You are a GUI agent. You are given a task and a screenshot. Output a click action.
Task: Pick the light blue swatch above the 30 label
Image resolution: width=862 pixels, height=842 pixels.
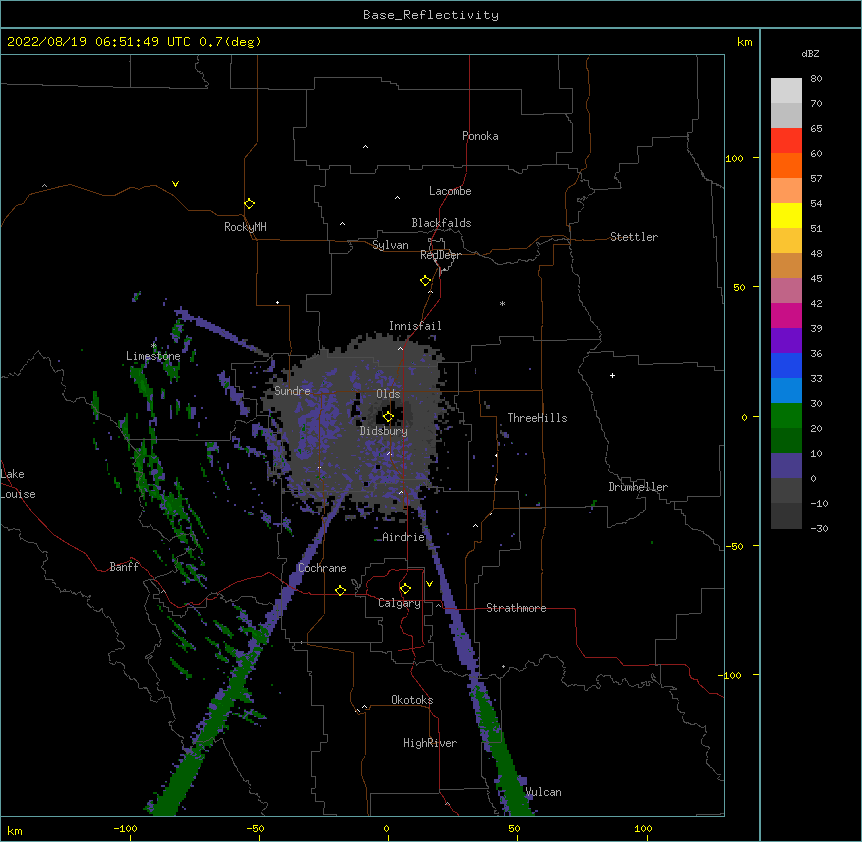(x=786, y=391)
